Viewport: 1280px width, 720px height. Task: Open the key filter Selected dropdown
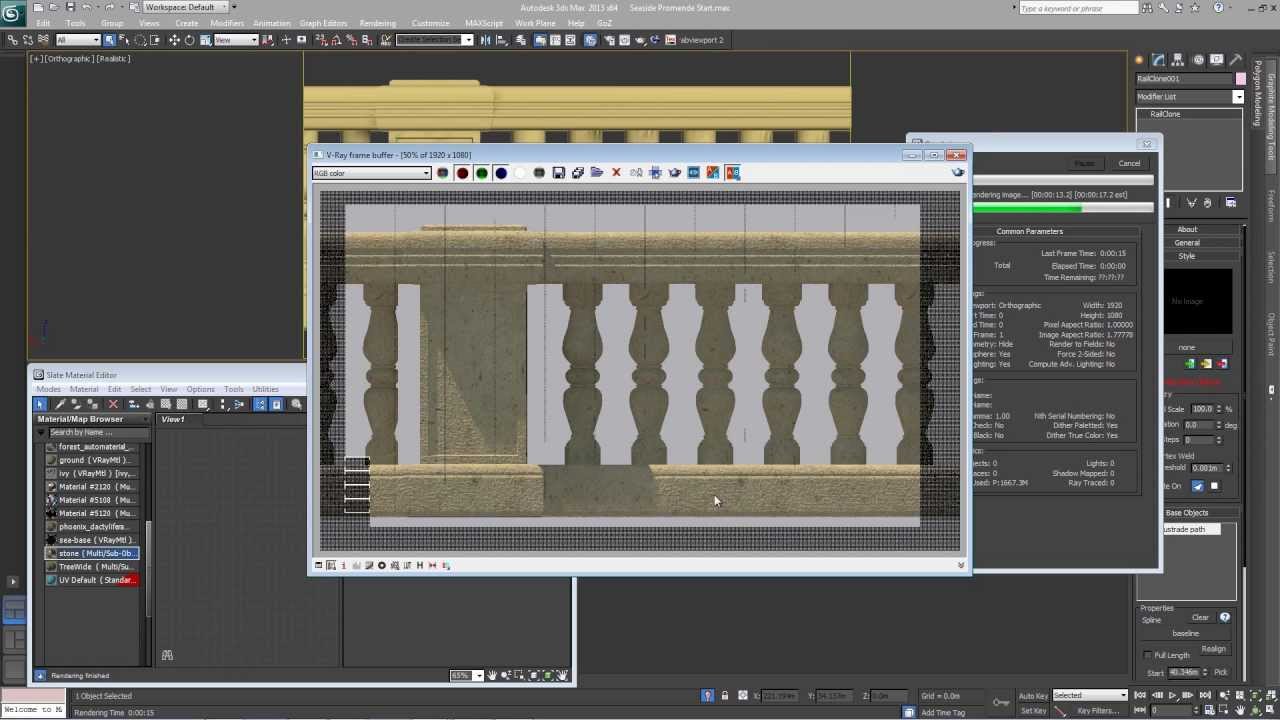pyautogui.click(x=1090, y=695)
